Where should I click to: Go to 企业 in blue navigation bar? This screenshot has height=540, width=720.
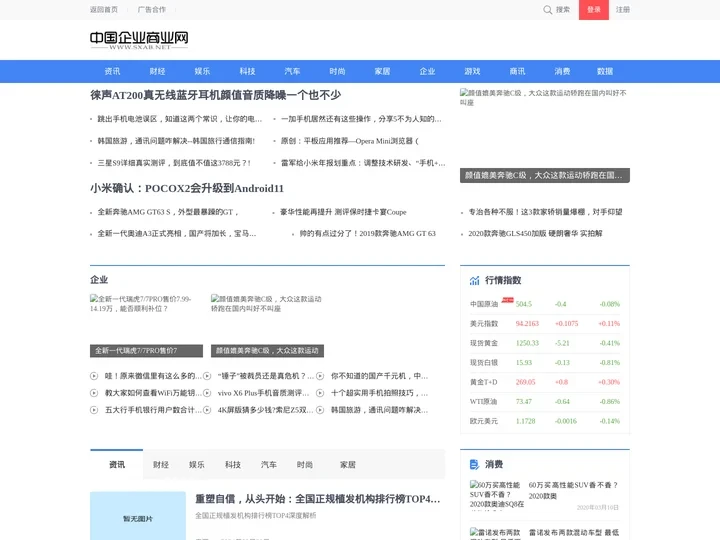coord(428,71)
